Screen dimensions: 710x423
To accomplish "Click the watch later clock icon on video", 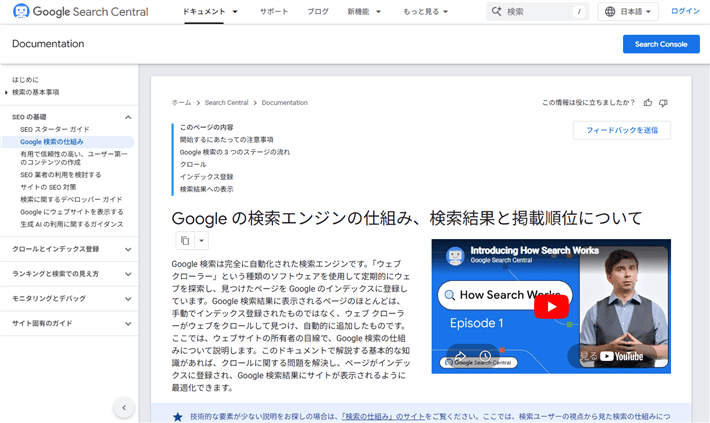I will pos(485,356).
